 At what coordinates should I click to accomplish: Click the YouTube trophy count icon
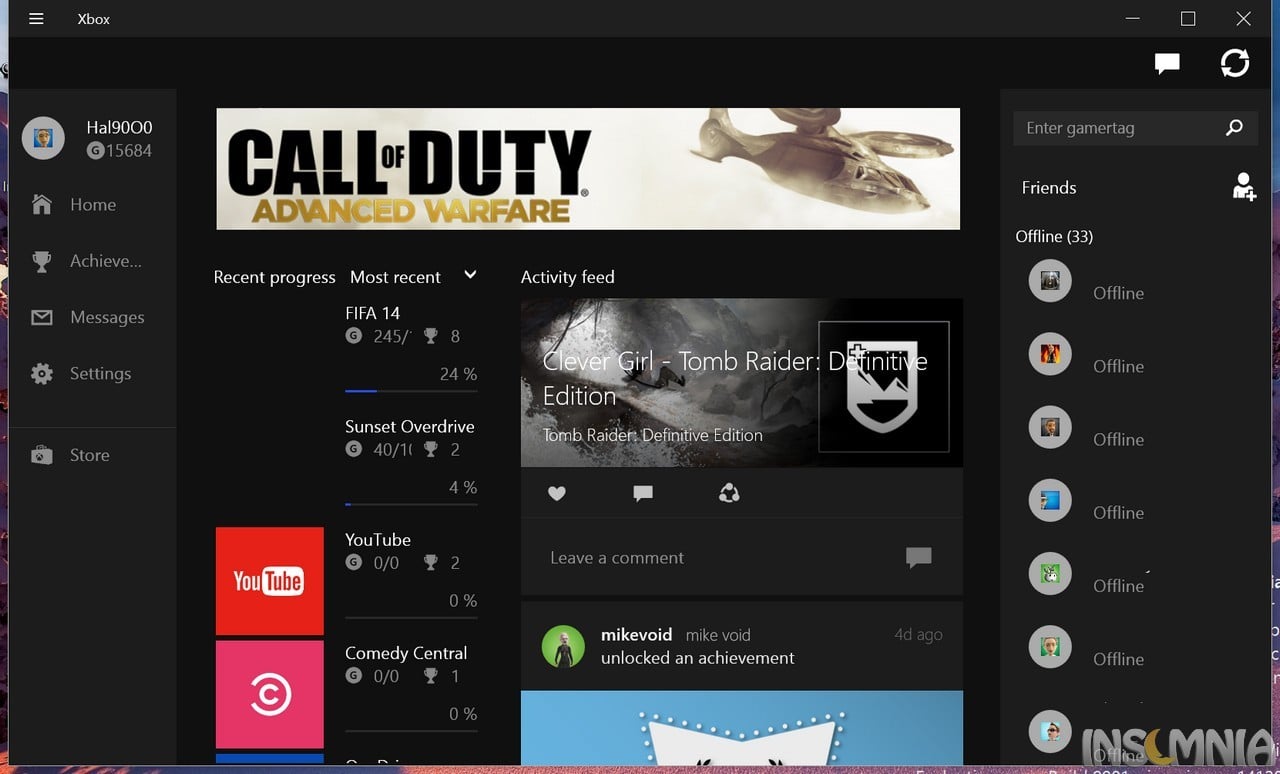pyautogui.click(x=431, y=563)
